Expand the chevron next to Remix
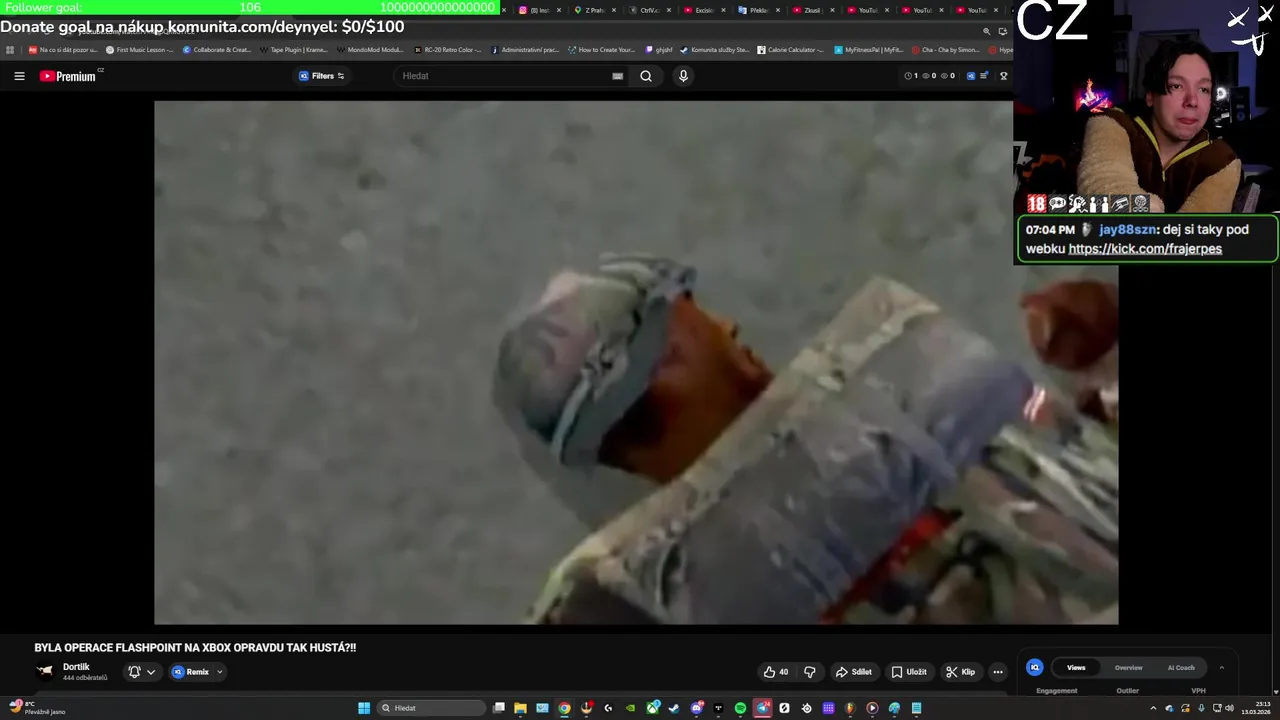The image size is (1280, 720). click(x=219, y=672)
